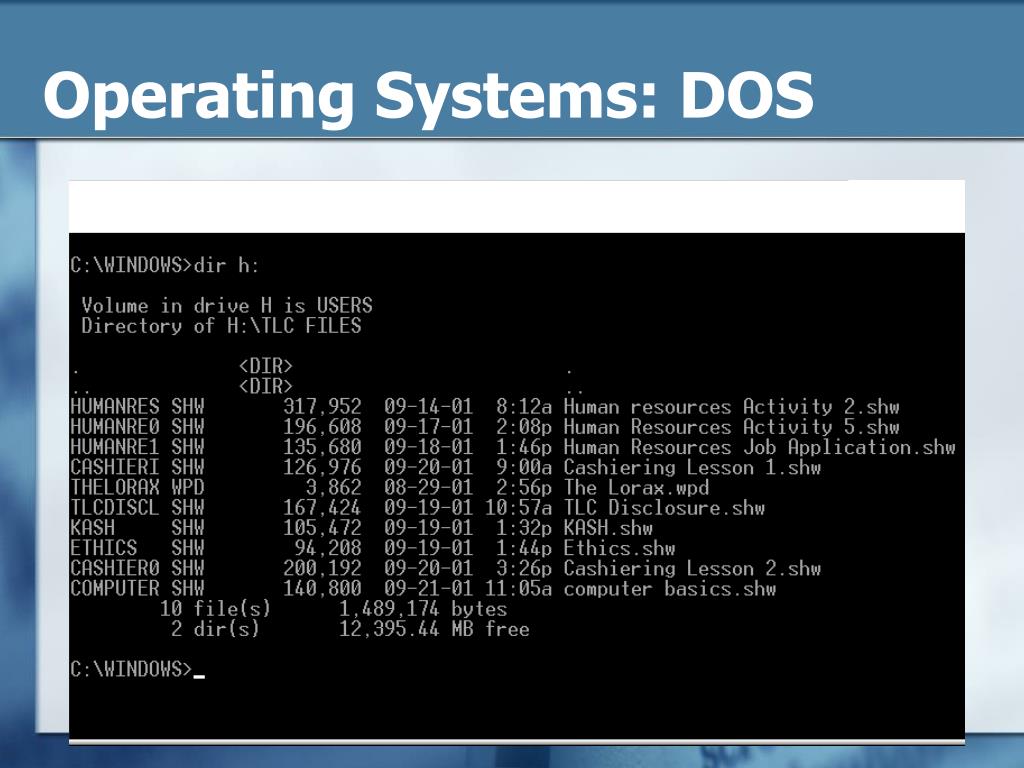The height and width of the screenshot is (768, 1024).
Task: Click the "Directory of H:\TLC FILES" line
Action: (221, 325)
